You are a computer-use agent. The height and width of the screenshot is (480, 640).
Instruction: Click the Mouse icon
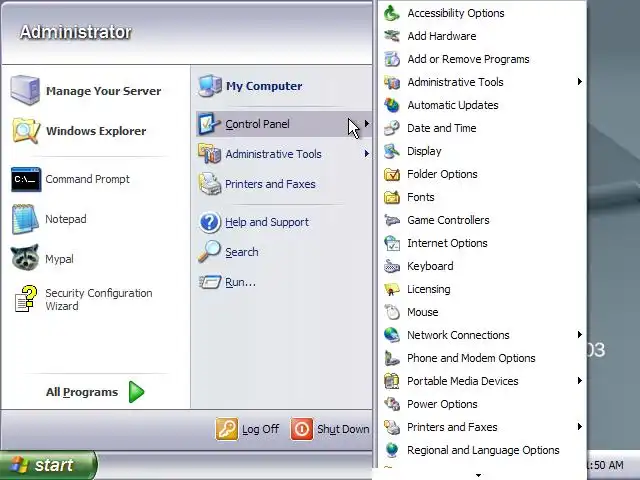(392, 312)
